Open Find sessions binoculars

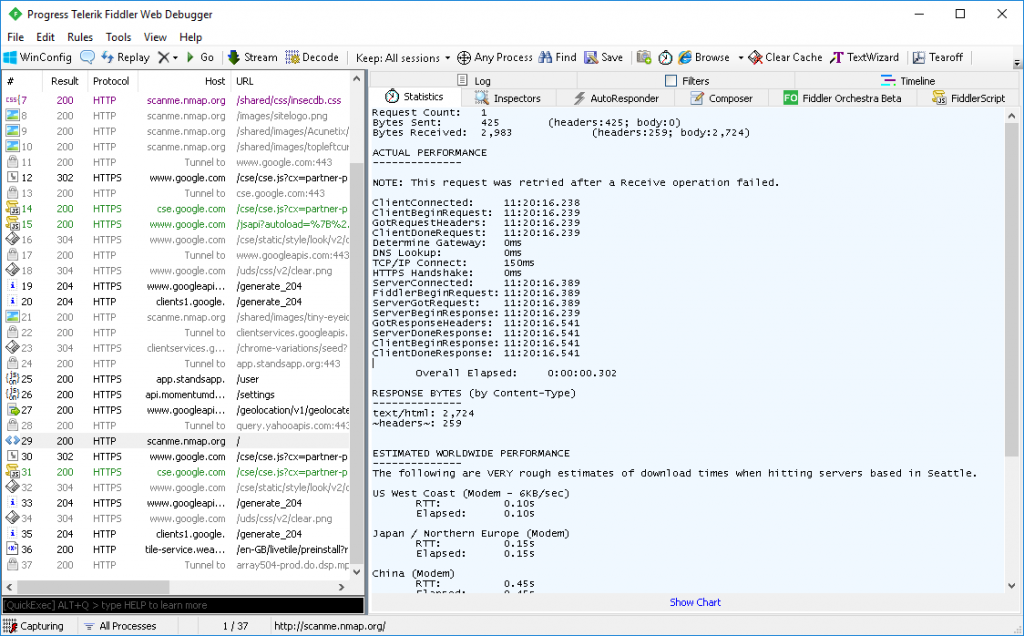click(x=558, y=57)
